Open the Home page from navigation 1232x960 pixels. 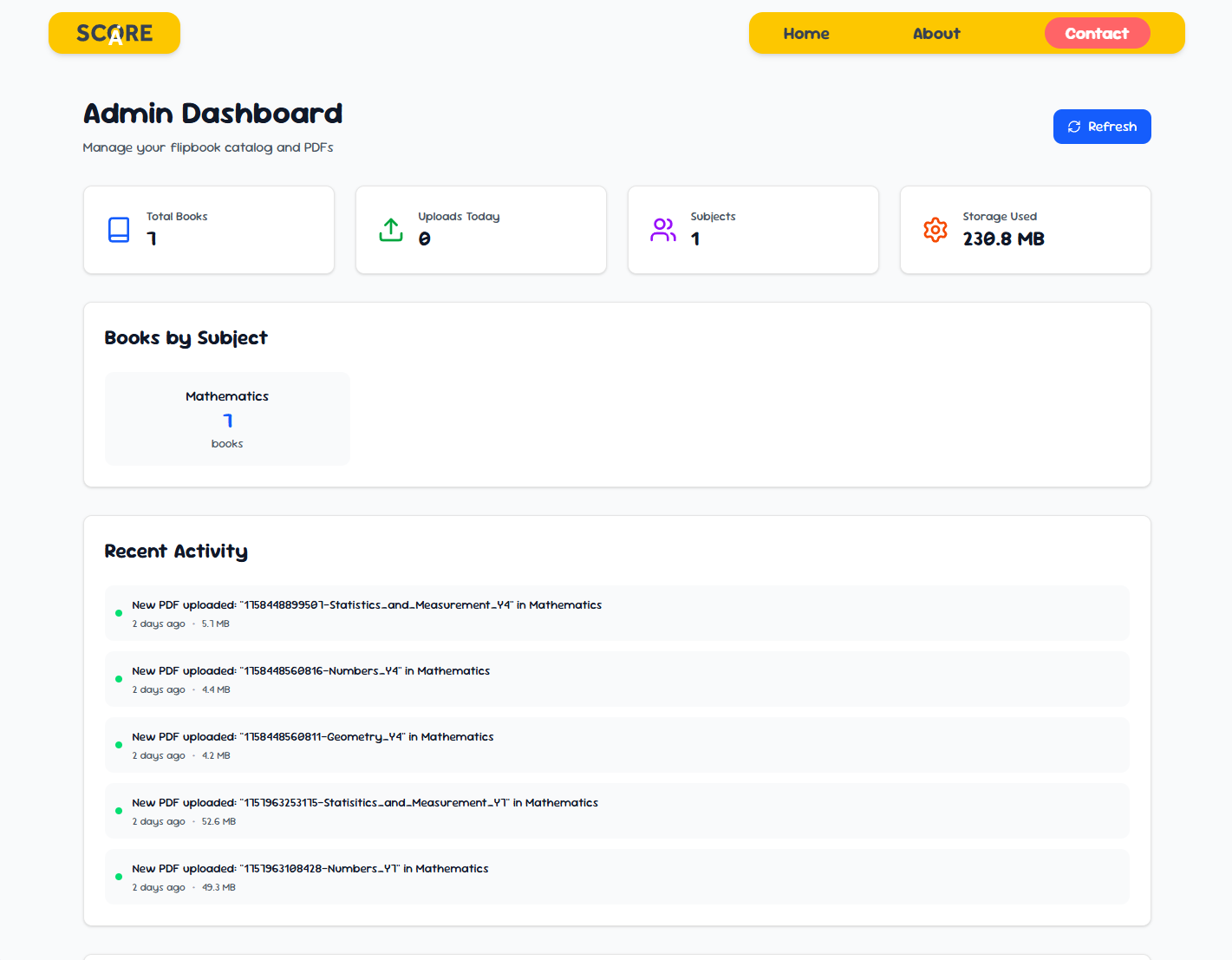(x=806, y=34)
